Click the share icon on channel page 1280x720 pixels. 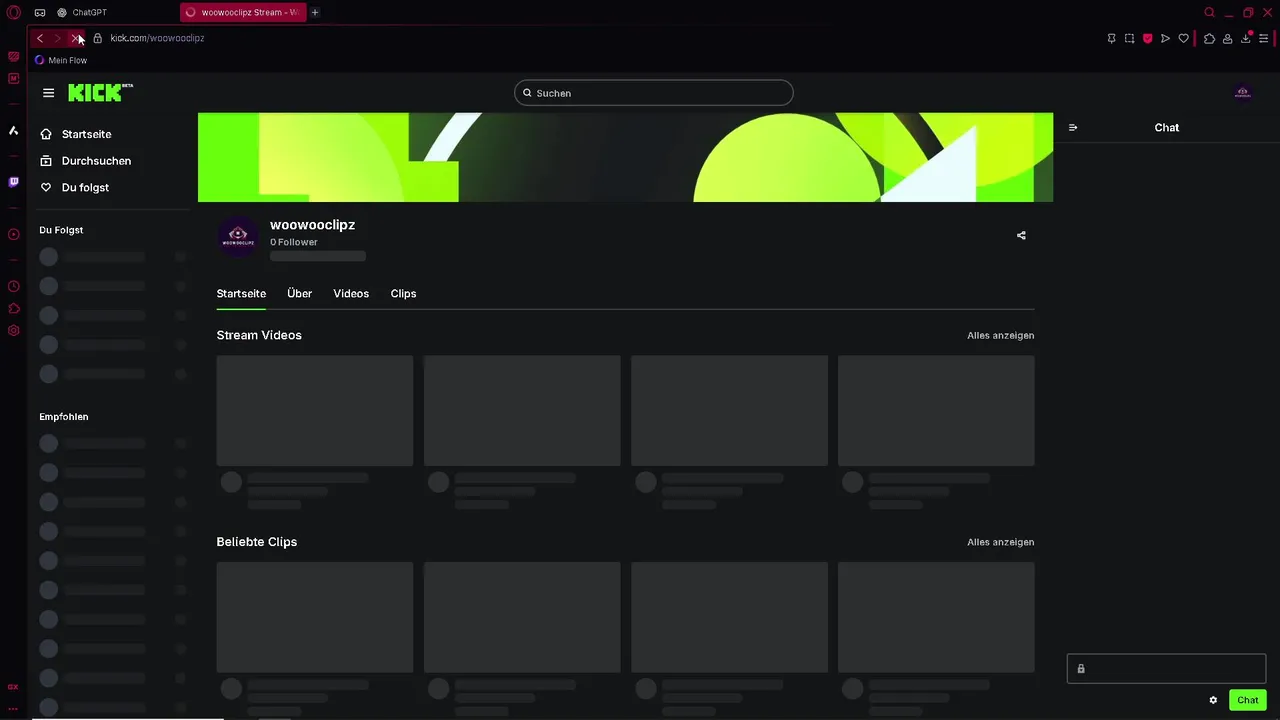coord(1021,236)
